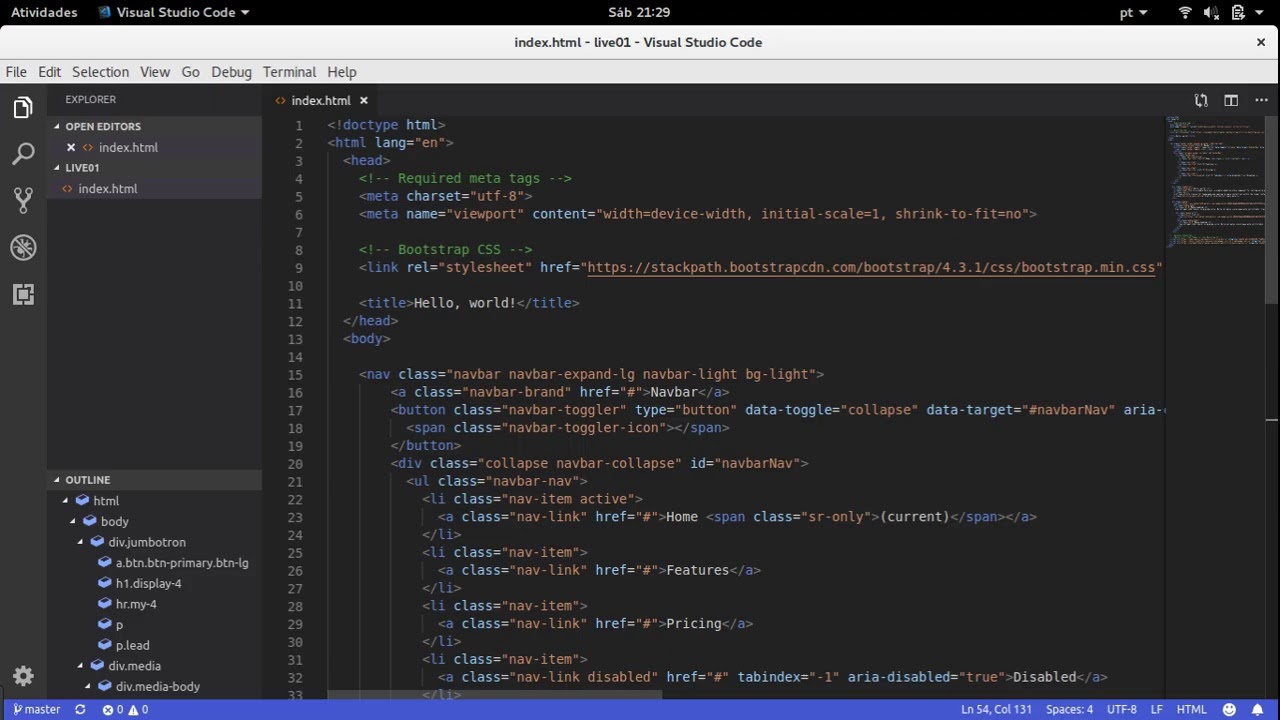Click the open changes icon in editor toolbar

coord(1201,100)
